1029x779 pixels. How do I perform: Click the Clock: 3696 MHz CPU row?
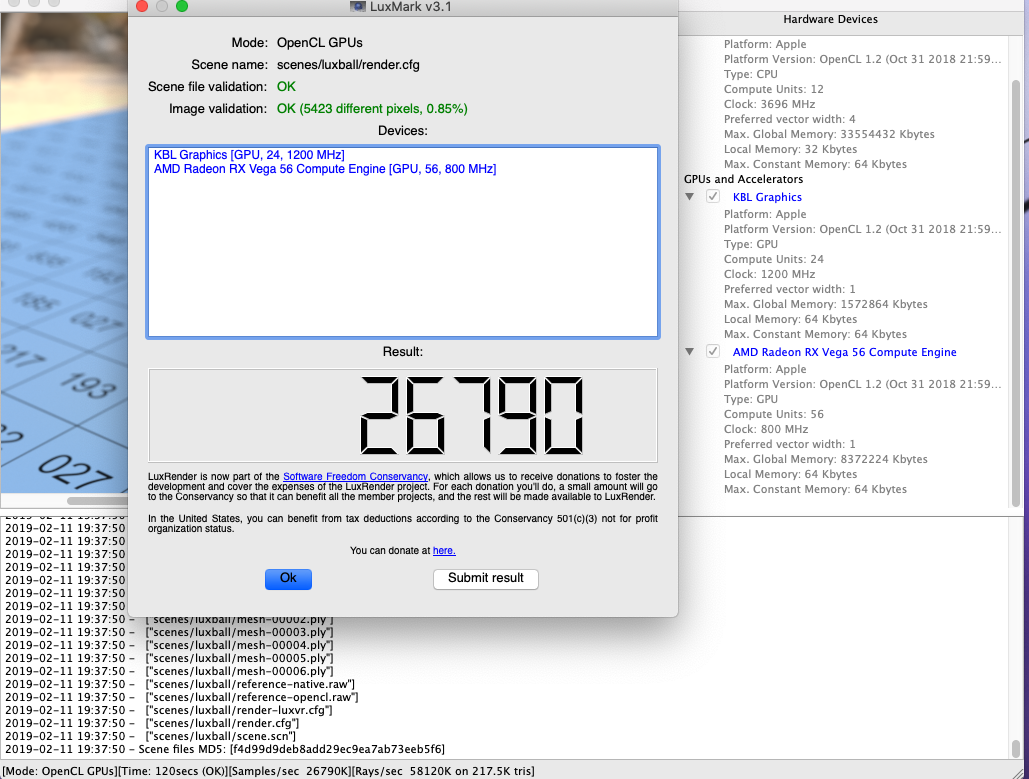click(x=769, y=104)
